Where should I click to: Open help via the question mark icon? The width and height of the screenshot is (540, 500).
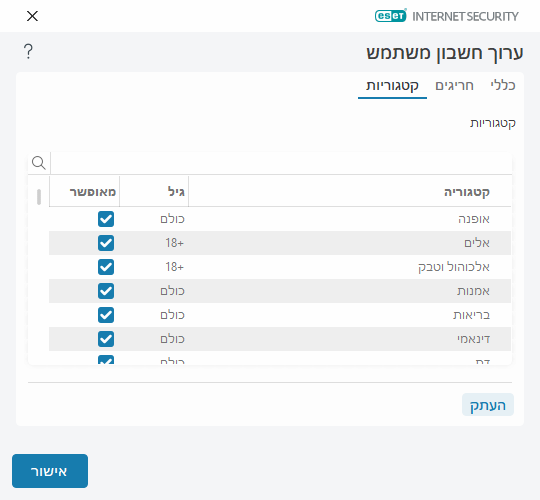click(29, 52)
